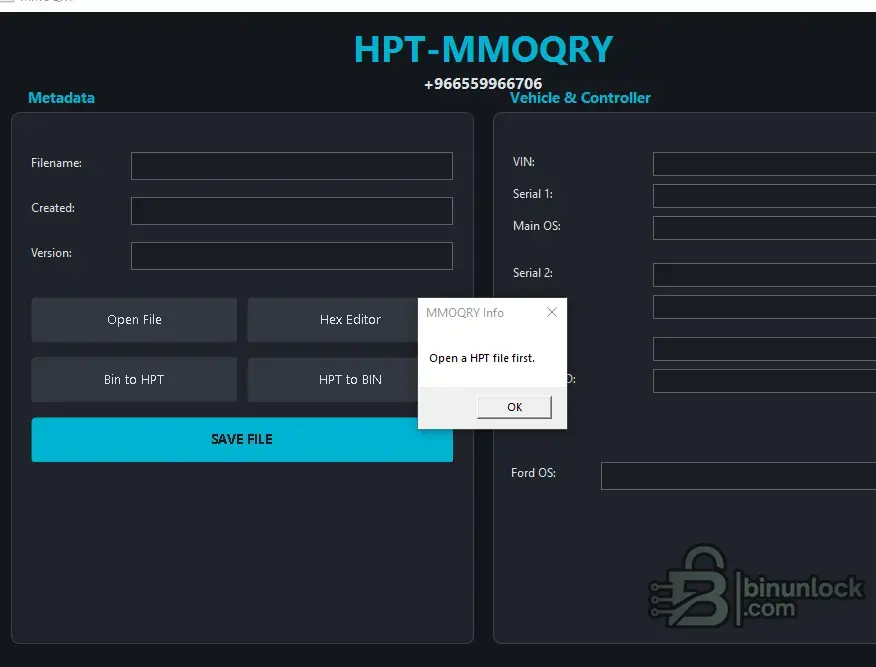Open the Hex Editor

click(x=333, y=320)
